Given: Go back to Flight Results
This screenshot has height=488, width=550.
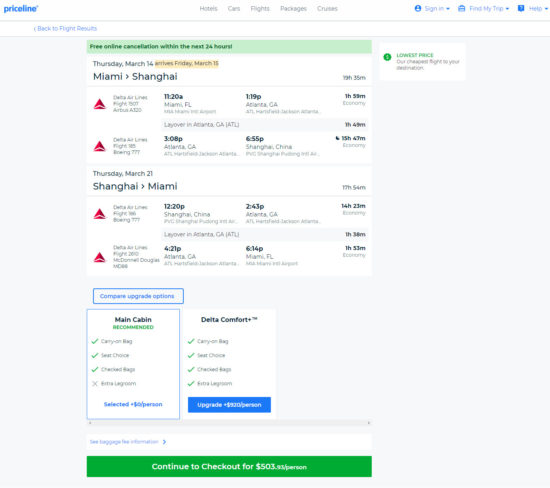Looking at the screenshot, I should [66, 28].
